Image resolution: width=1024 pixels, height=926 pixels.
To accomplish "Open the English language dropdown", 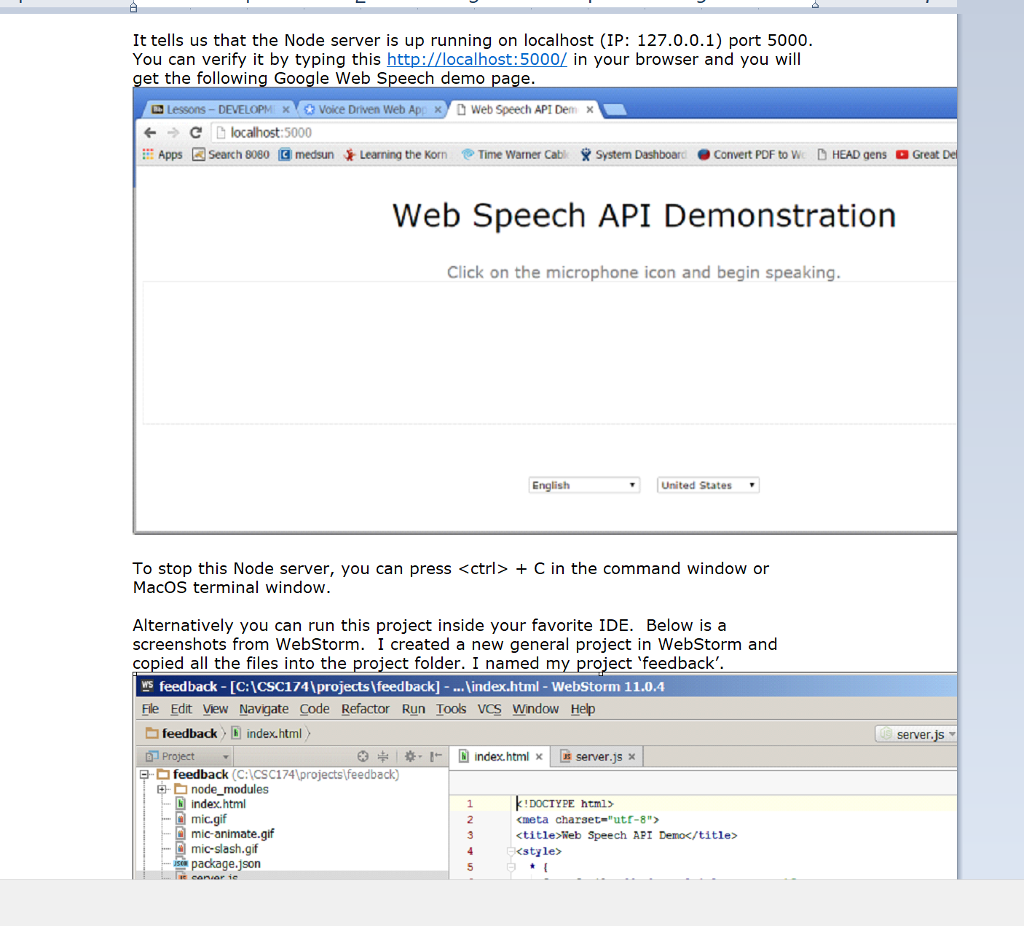I will 584,485.
